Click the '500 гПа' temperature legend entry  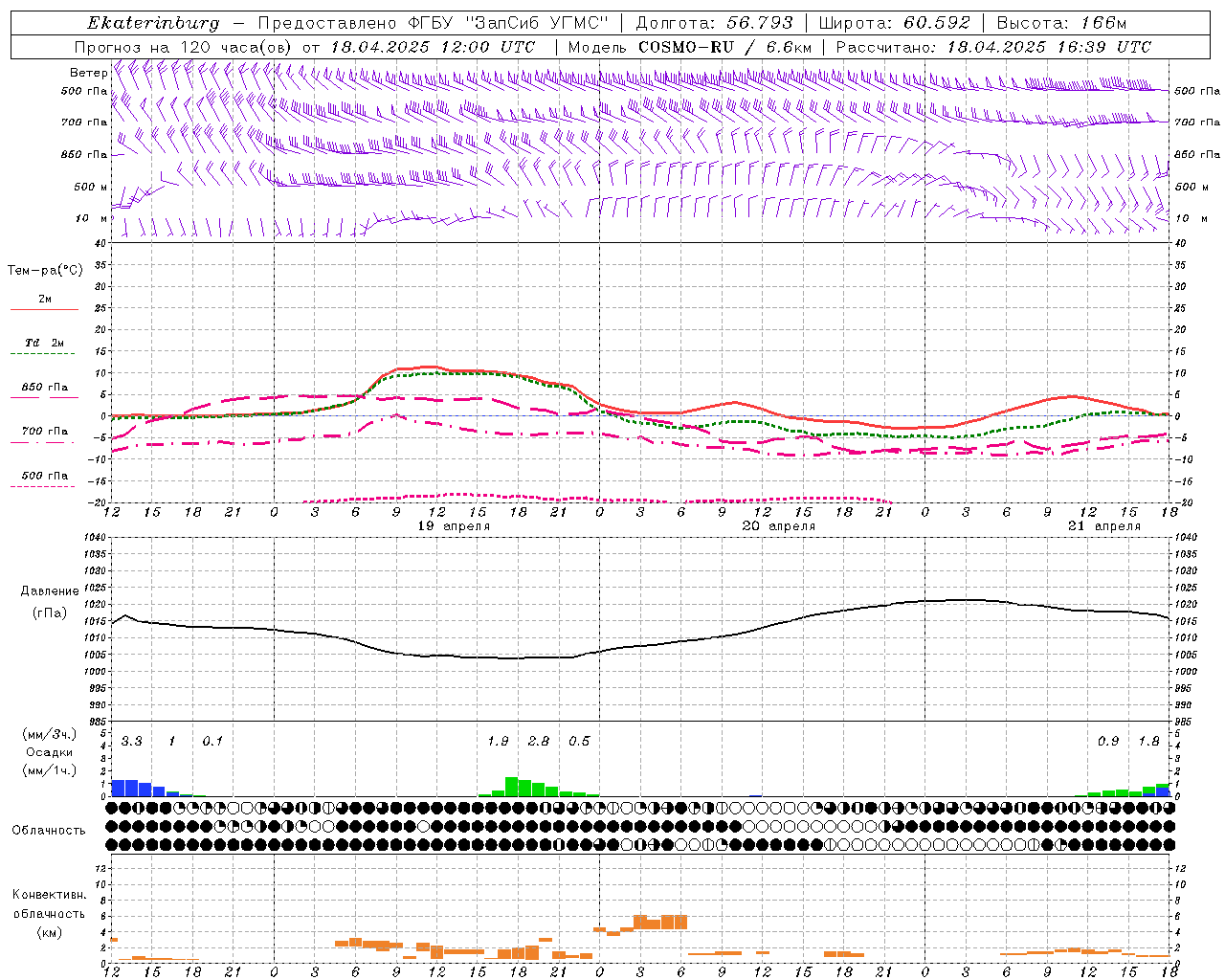(45, 475)
